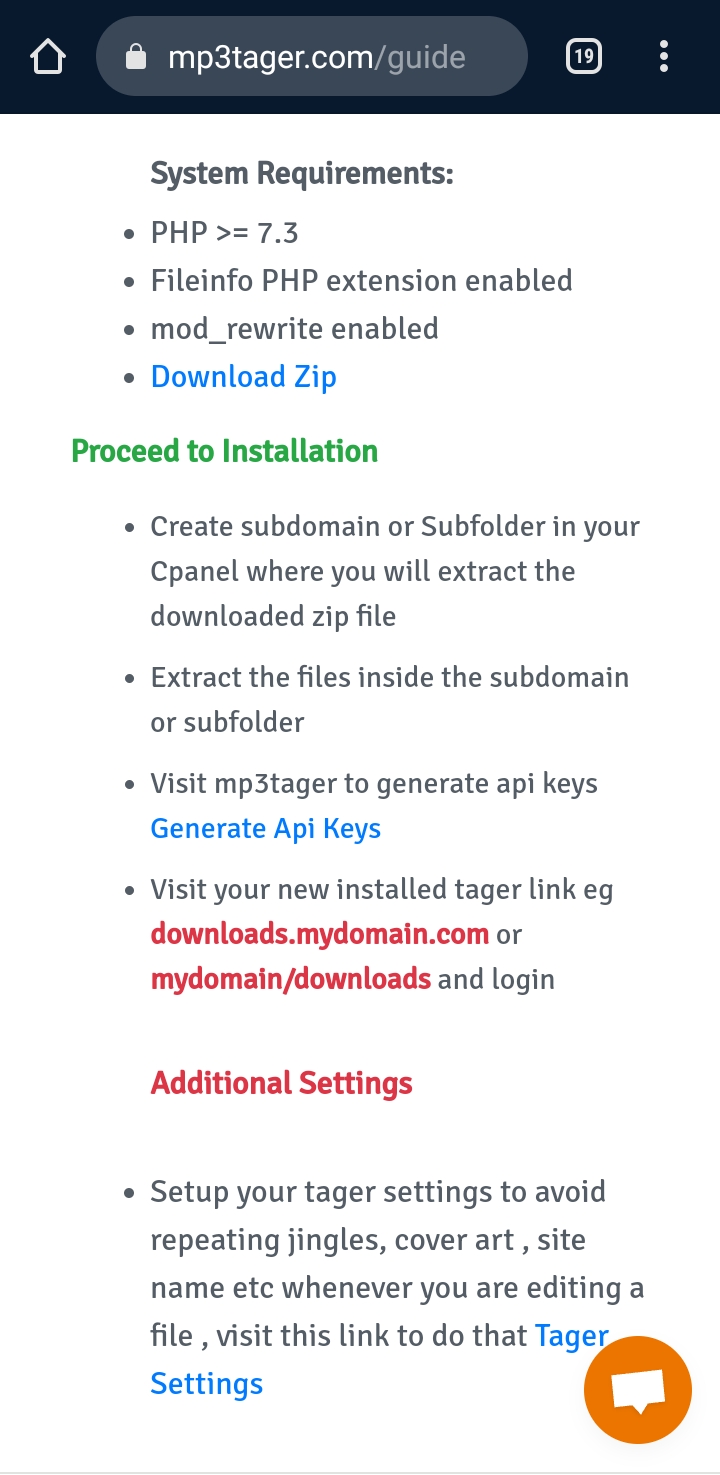
Task: Focus the mp3tager.com/guide address bar
Action: (x=316, y=58)
